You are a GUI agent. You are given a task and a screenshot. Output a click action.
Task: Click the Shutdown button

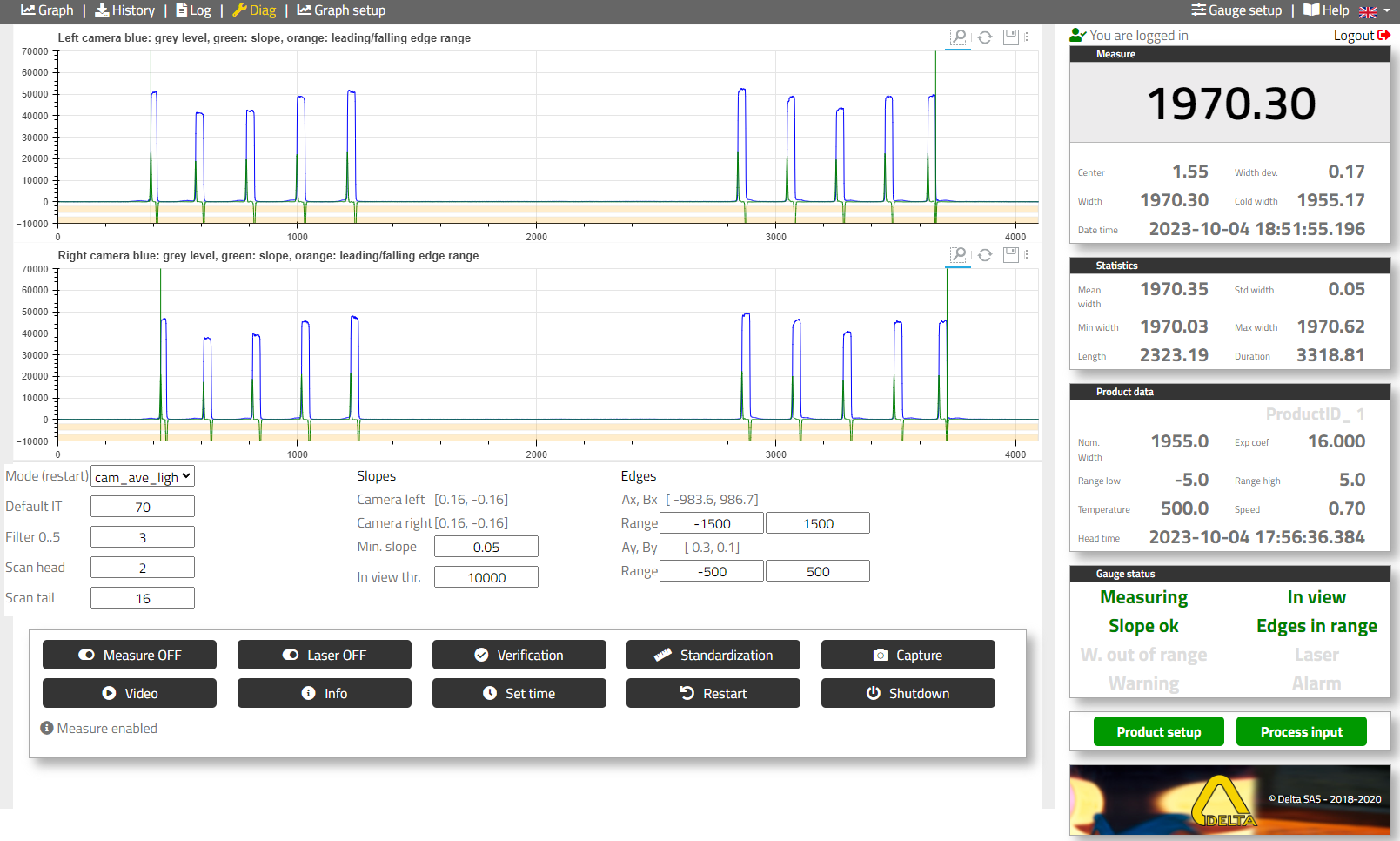click(x=908, y=693)
